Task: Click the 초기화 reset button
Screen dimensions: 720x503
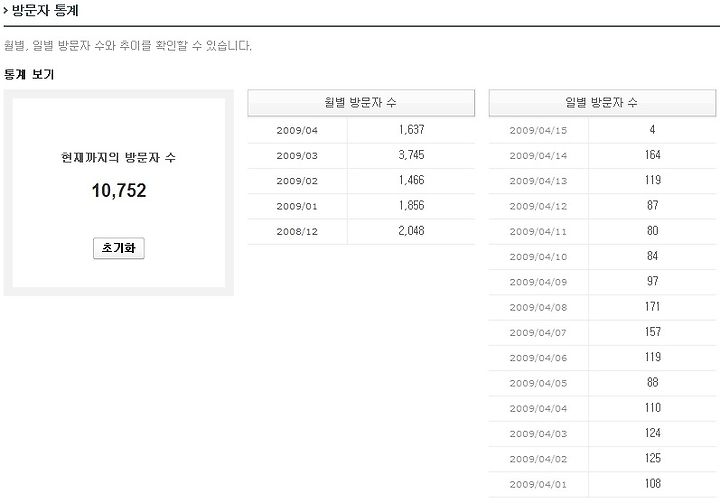Action: tap(118, 248)
